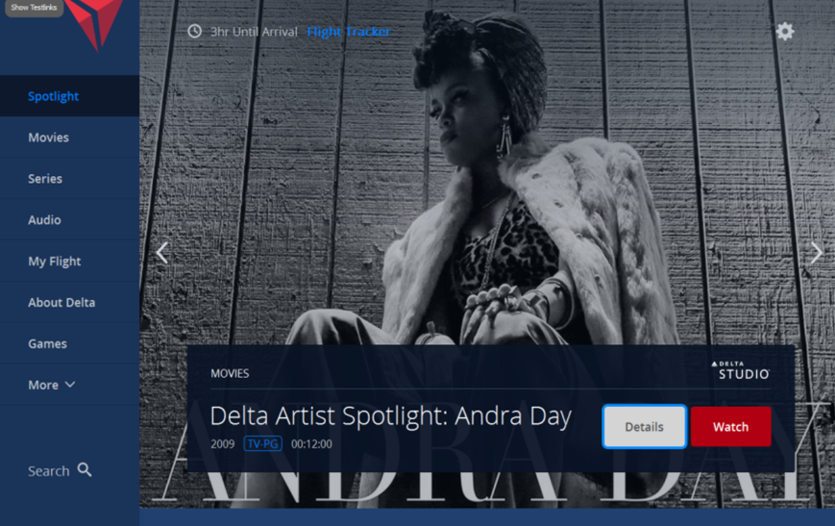This screenshot has width=835, height=526.
Task: Click the clock icon beside arrival time
Action: pyautogui.click(x=194, y=31)
